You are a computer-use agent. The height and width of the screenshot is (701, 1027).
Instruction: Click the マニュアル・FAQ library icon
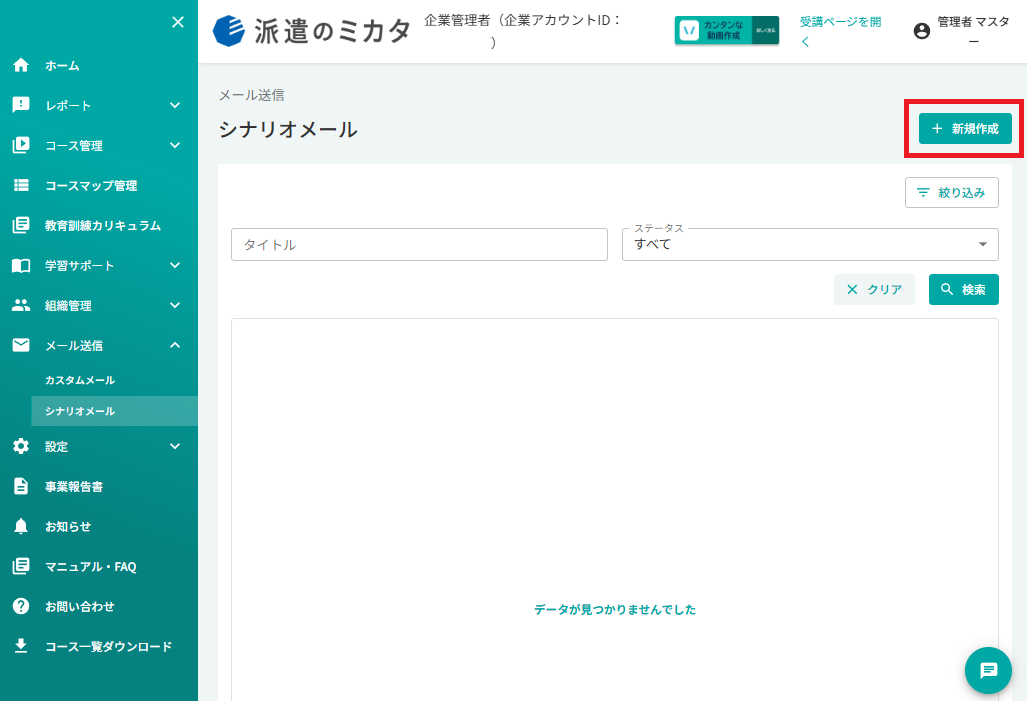coord(21,566)
